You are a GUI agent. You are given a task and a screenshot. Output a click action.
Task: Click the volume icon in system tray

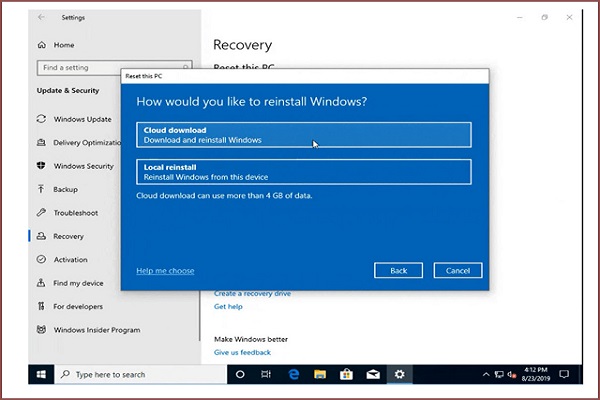(x=512, y=374)
